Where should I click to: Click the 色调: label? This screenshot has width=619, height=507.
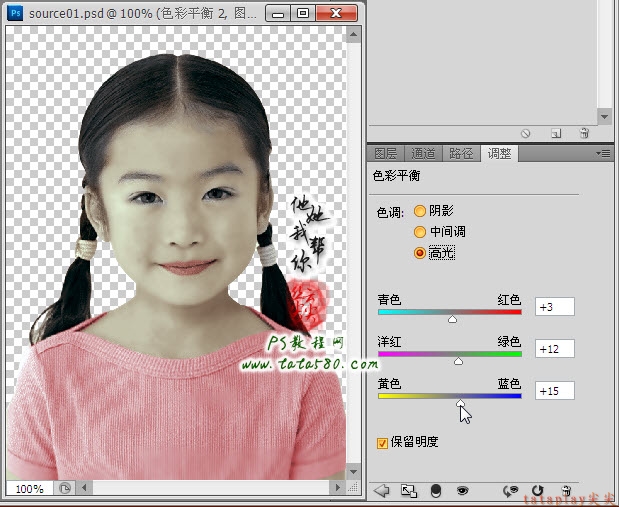[x=390, y=212]
